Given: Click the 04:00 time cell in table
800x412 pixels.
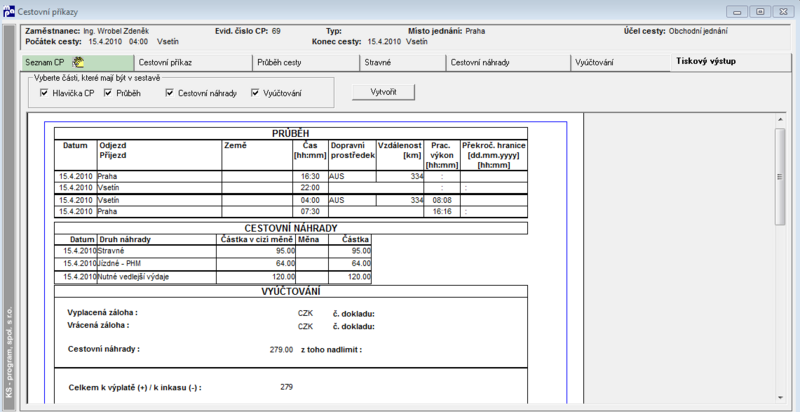Looking at the screenshot, I should [310, 200].
